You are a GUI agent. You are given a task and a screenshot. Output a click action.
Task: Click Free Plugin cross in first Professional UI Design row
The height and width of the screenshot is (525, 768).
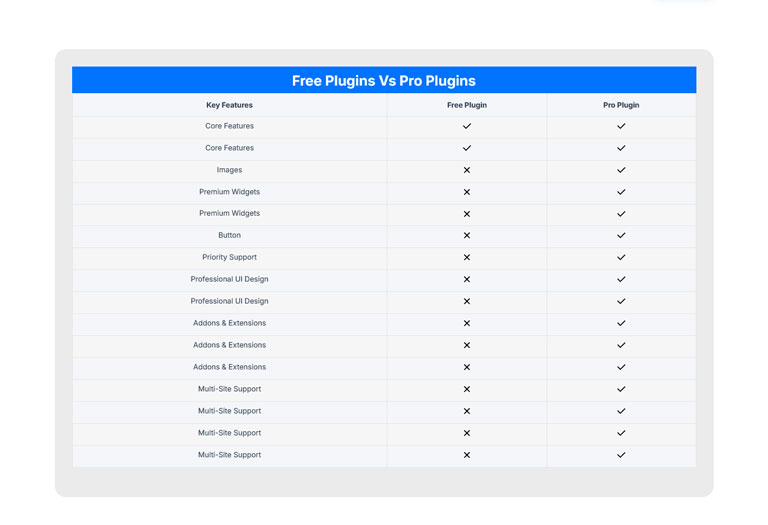tap(467, 279)
